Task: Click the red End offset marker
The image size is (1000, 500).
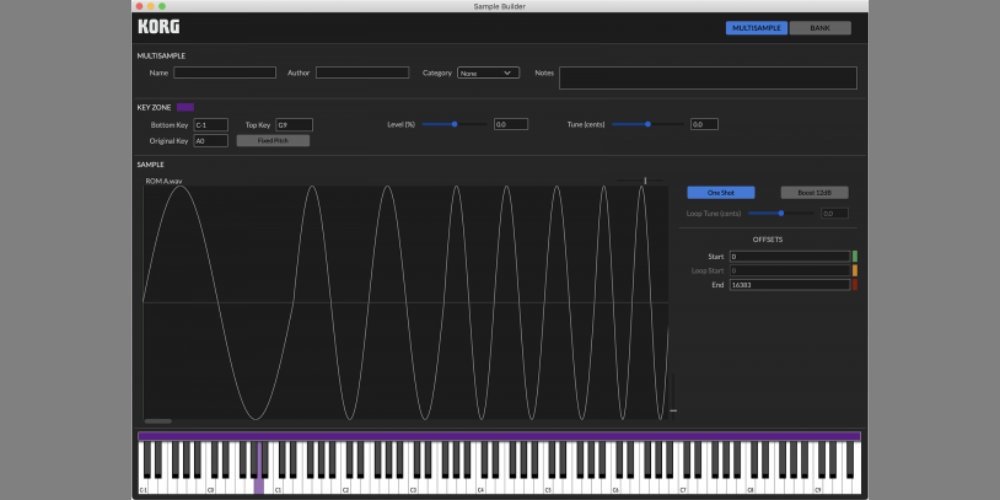Action: tap(854, 285)
